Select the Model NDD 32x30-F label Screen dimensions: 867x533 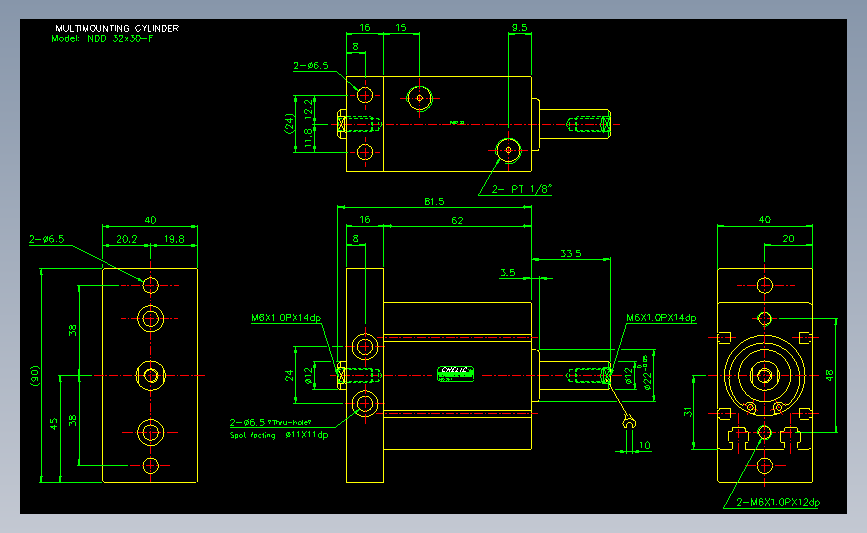tap(102, 39)
